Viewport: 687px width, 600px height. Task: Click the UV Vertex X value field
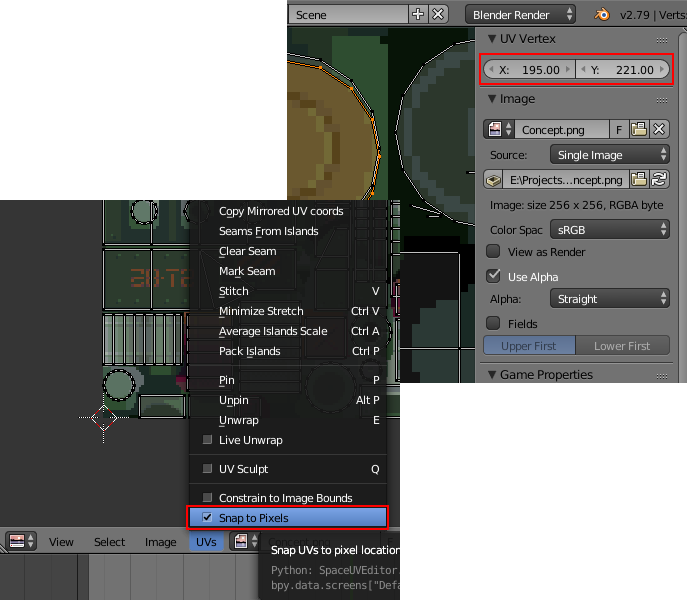click(x=529, y=70)
